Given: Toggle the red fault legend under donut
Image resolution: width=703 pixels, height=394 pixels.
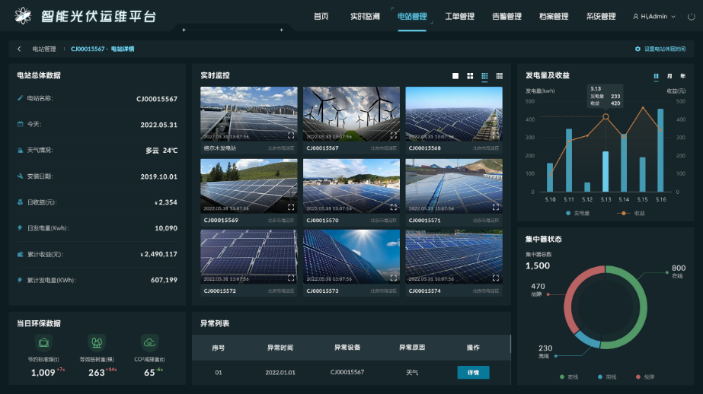Looking at the screenshot, I should point(645,377).
